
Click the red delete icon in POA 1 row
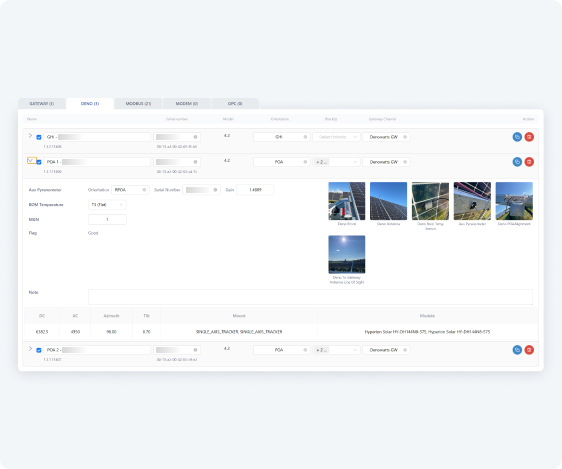529,162
